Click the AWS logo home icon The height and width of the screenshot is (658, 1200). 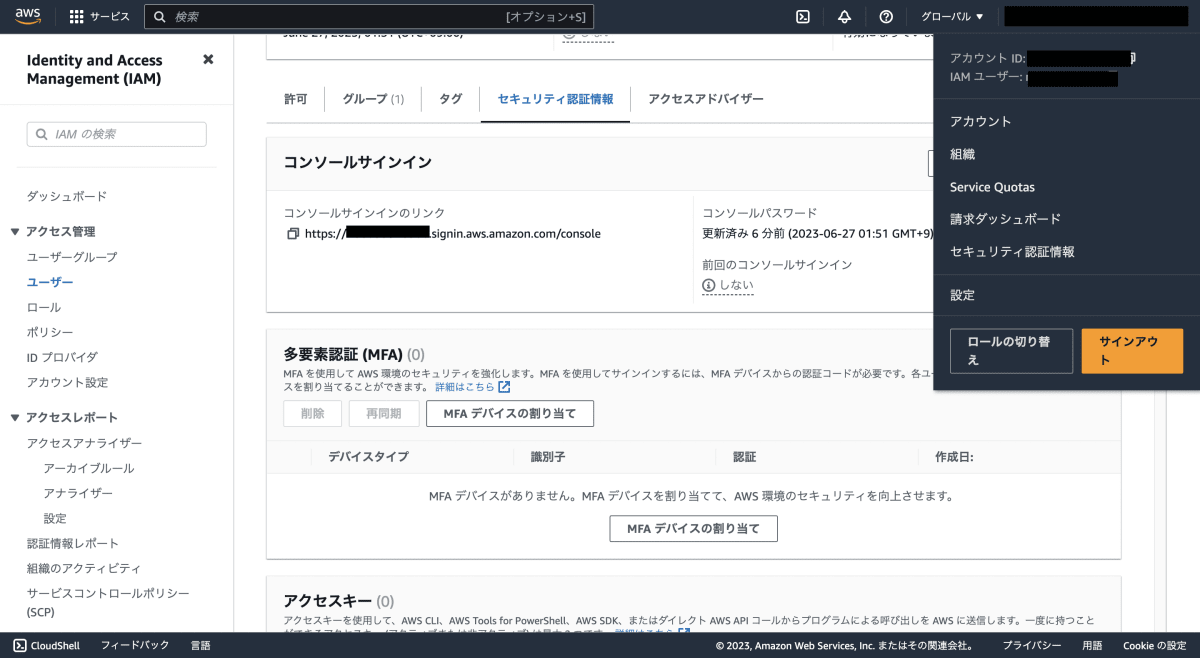click(x=27, y=16)
